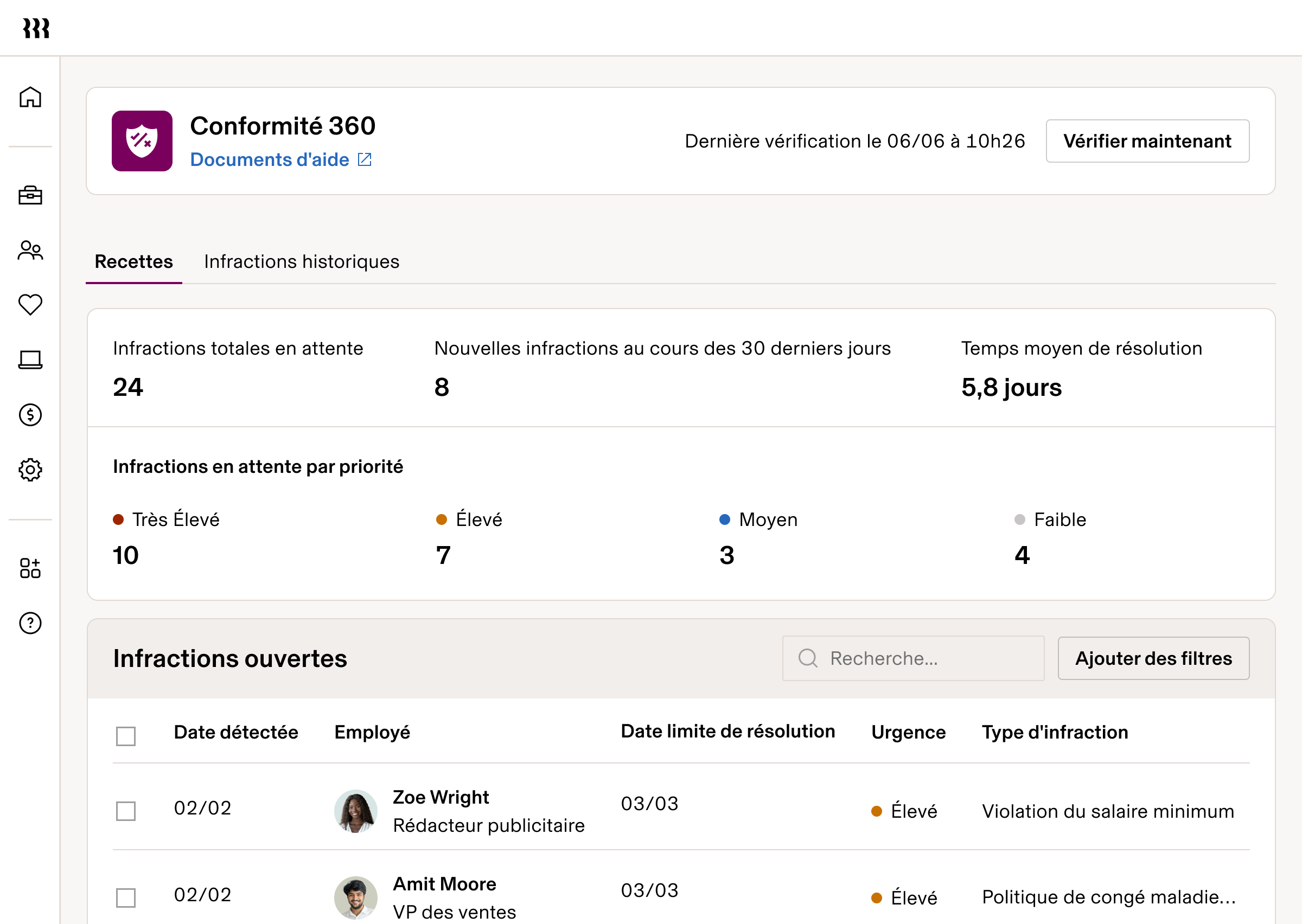The height and width of the screenshot is (924, 1302).
Task: Click the Rippling logo at top left
Action: 36,28
